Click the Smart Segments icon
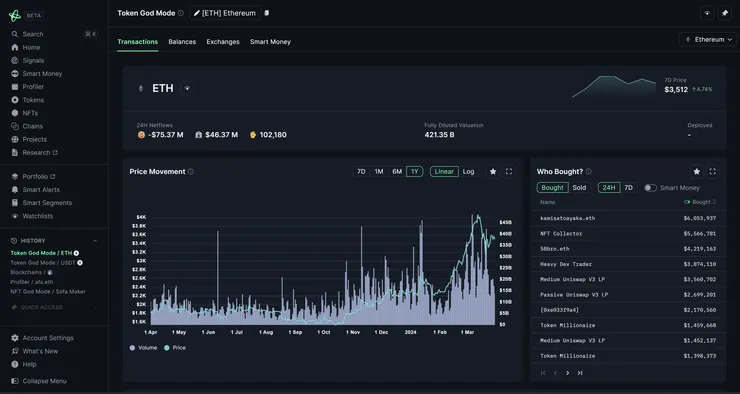740x394 pixels. point(15,203)
